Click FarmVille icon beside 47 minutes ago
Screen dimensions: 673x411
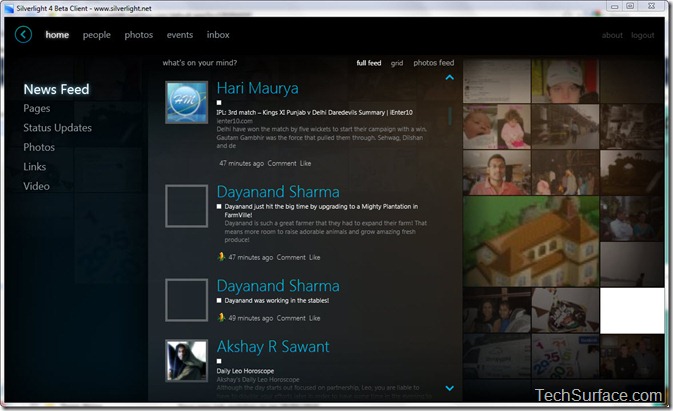click(x=221, y=257)
